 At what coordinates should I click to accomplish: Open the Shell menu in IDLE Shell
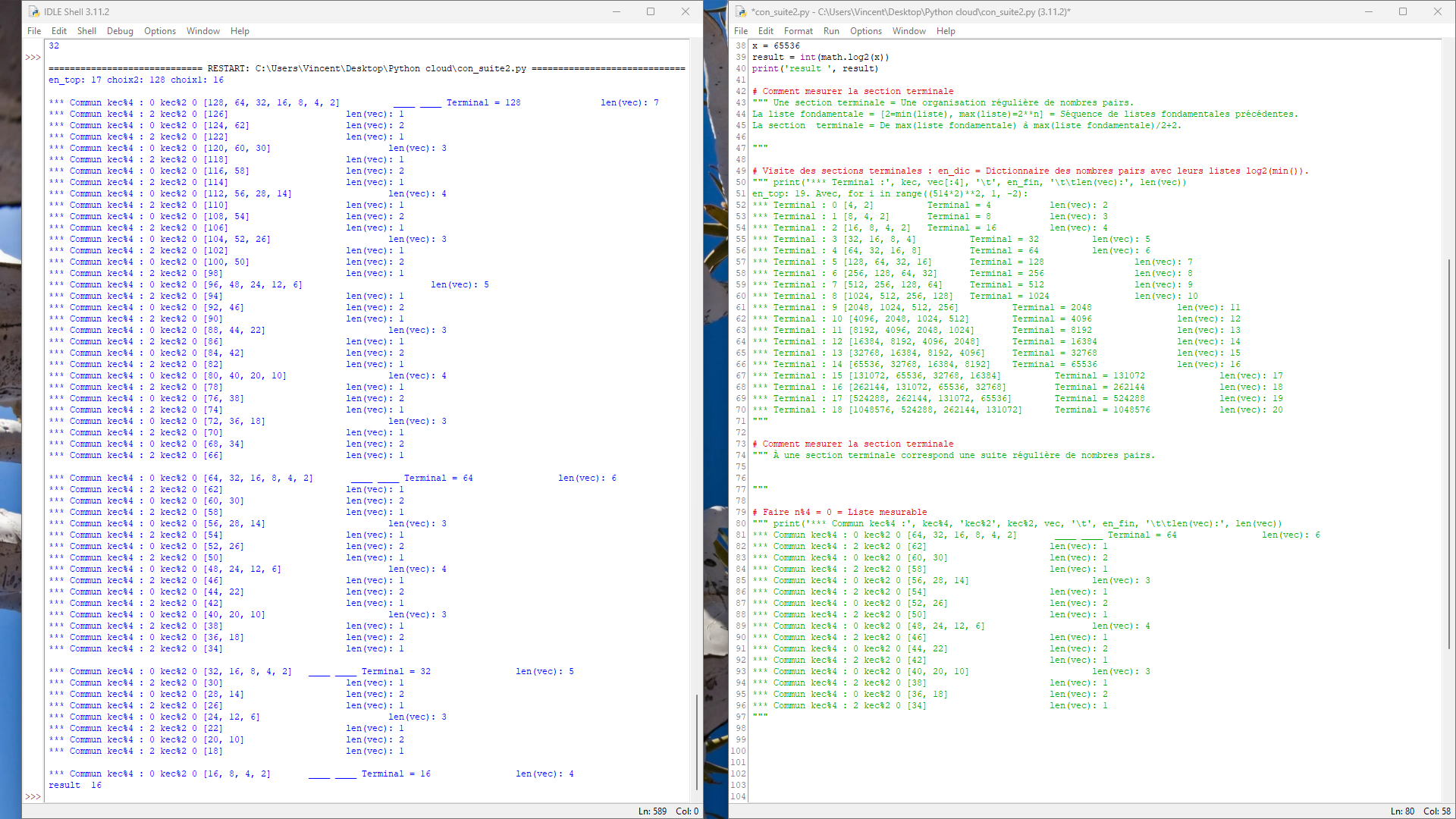point(86,31)
